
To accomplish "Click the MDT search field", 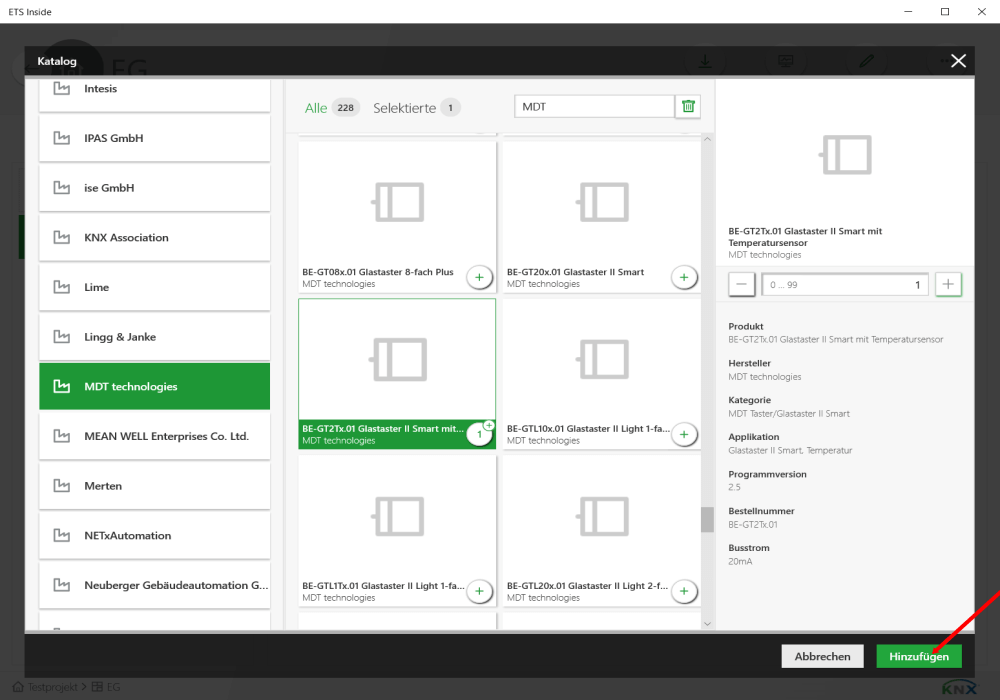I will tap(595, 107).
